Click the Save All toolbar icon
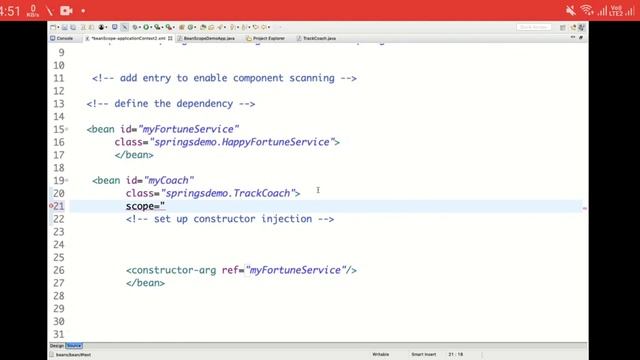Screen dimensions: 640x360 tap(73, 27)
